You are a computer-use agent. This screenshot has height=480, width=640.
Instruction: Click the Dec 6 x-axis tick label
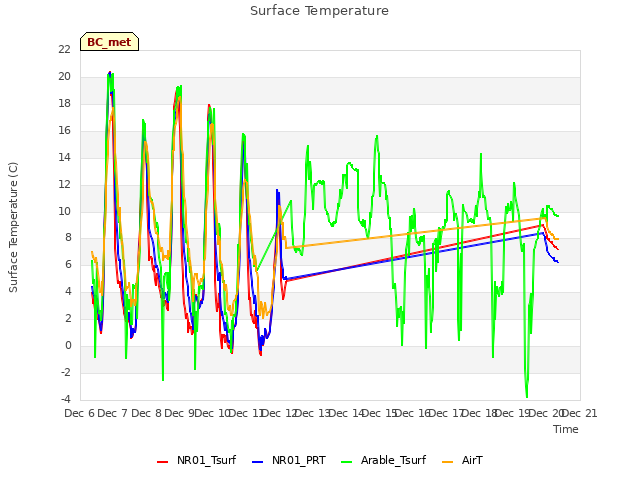coord(80,413)
